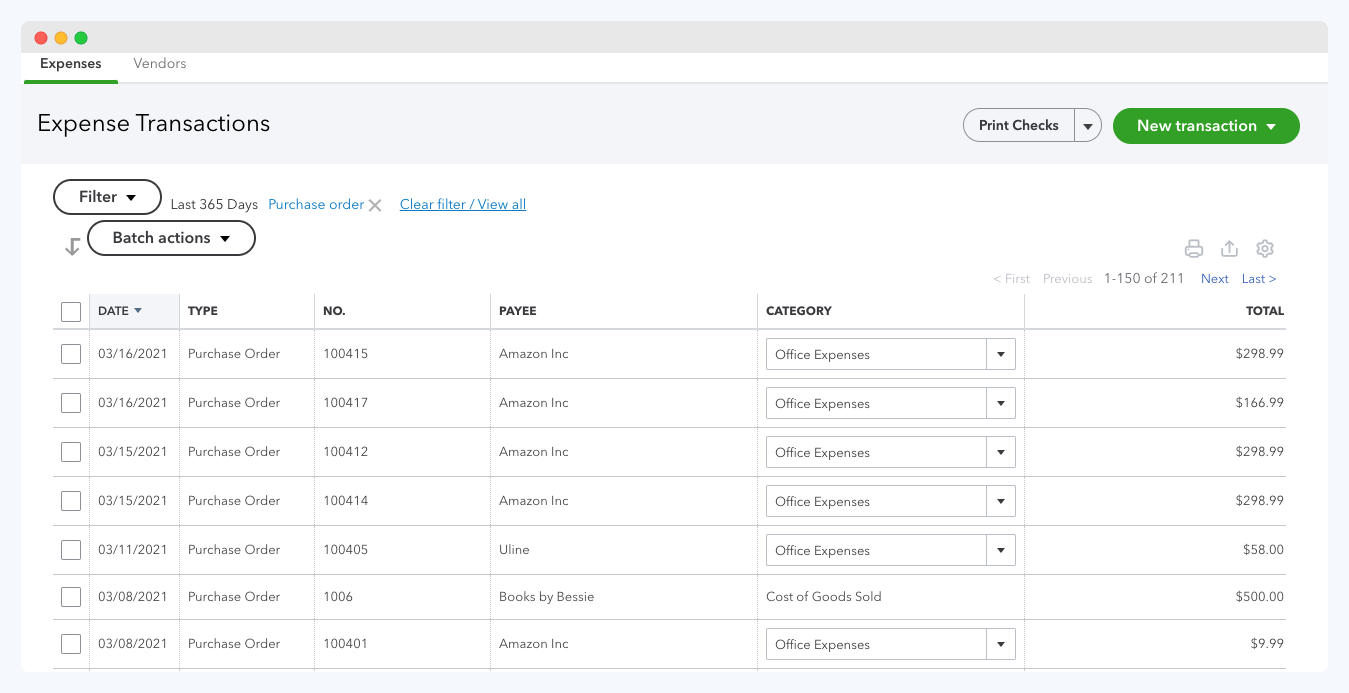Click the export to Excel icon

(x=1229, y=248)
